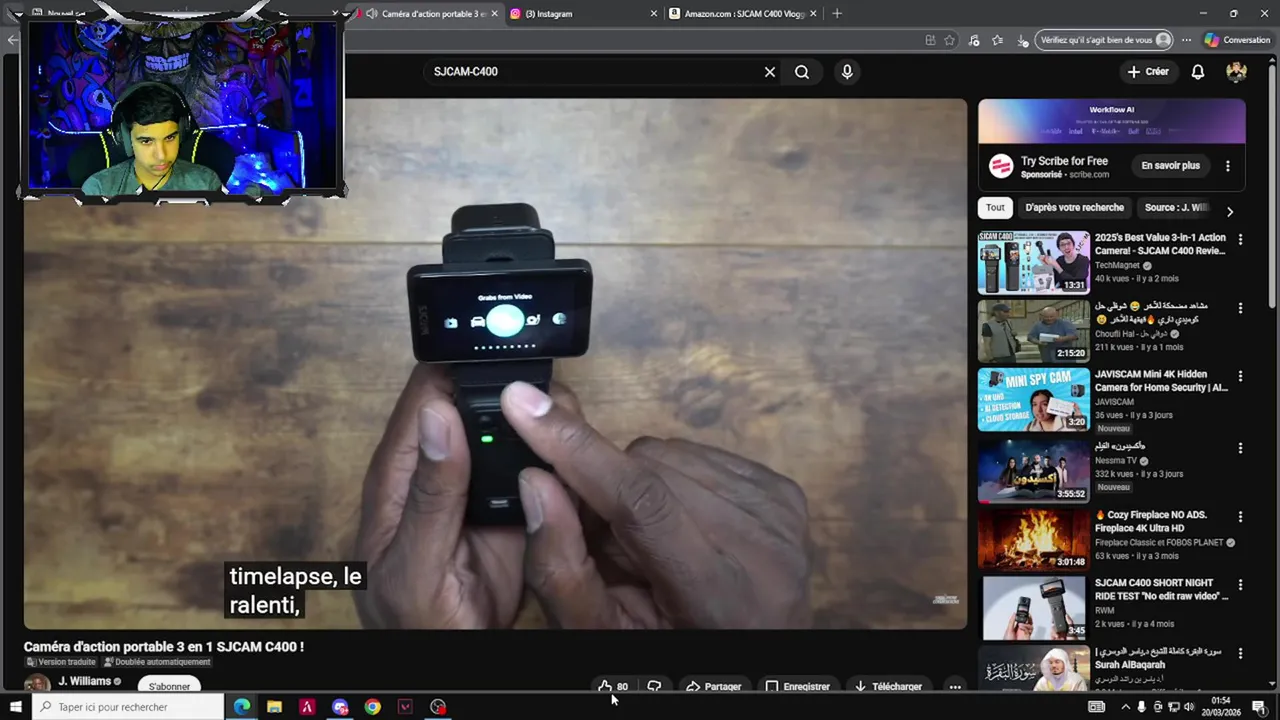
Task: Open options for Night Ride Test video
Action: coord(1240,585)
